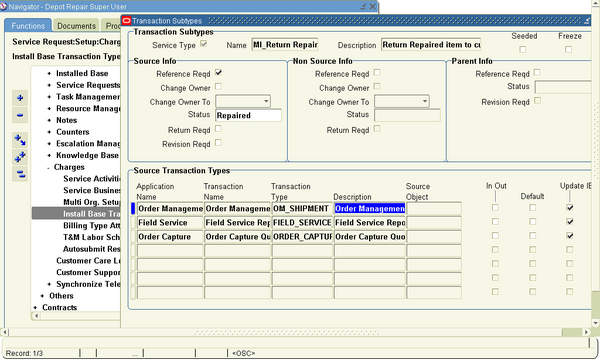
Task: Click the collapse (minus) navigator button
Action: (20, 115)
